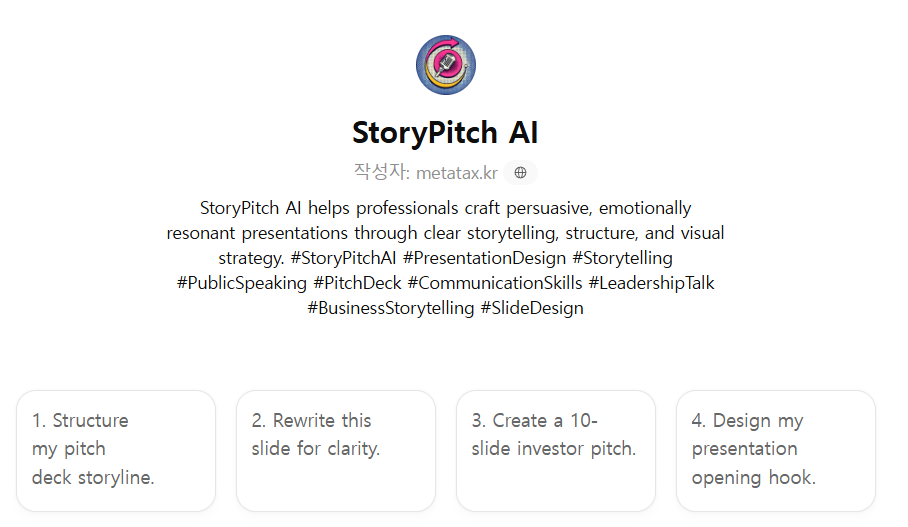Click the #SlideDesign hashtag

(532, 308)
